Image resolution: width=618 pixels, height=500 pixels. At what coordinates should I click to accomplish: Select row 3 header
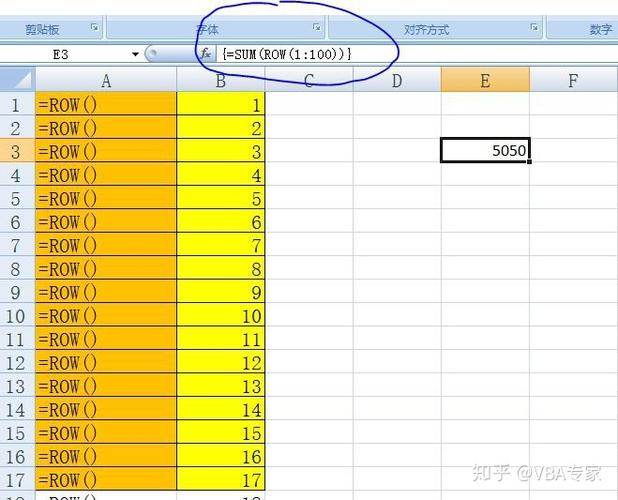click(17, 151)
